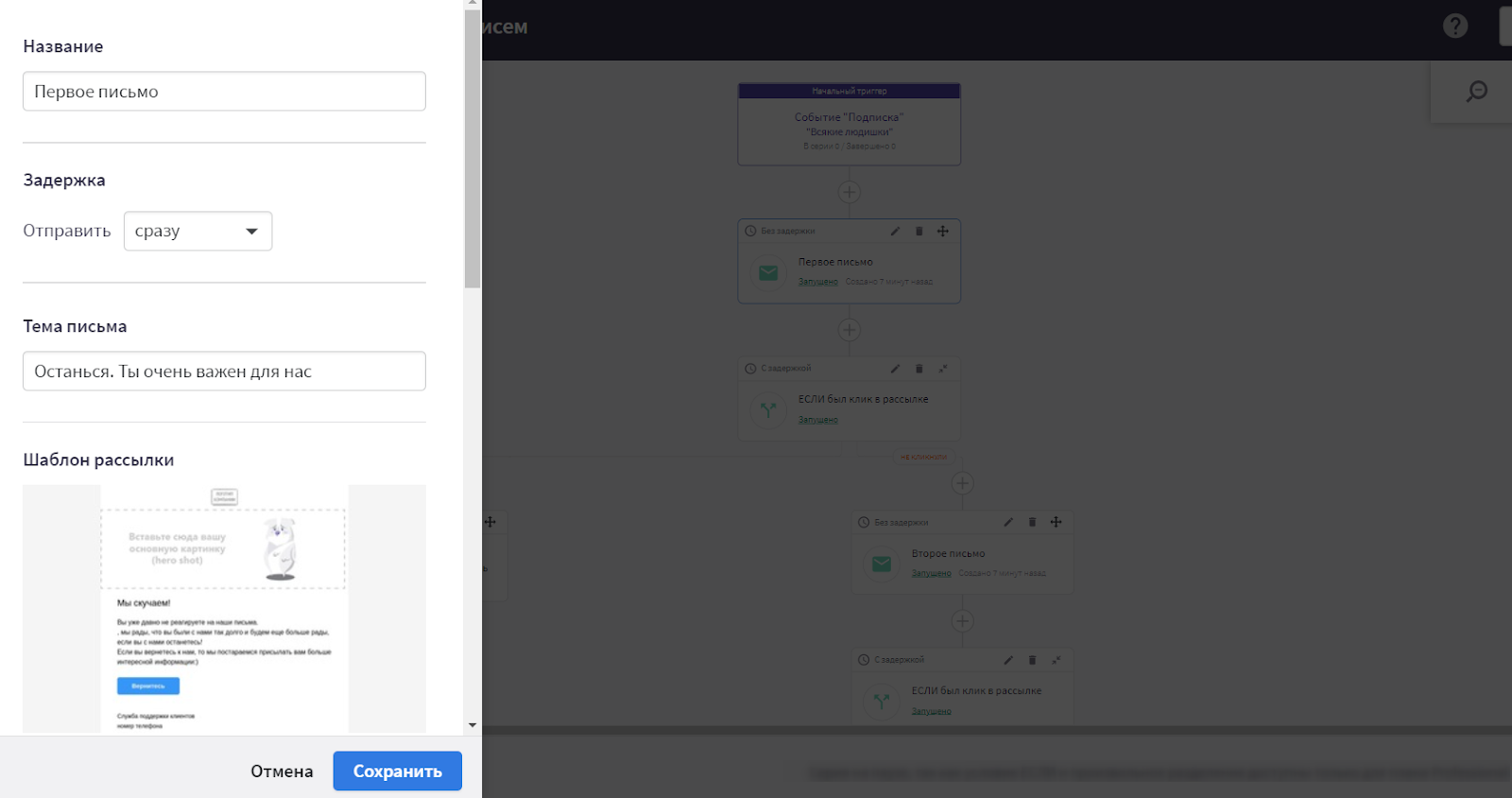1512x798 pixels.
Task: Click the blue Сохранить button
Action: (x=397, y=772)
